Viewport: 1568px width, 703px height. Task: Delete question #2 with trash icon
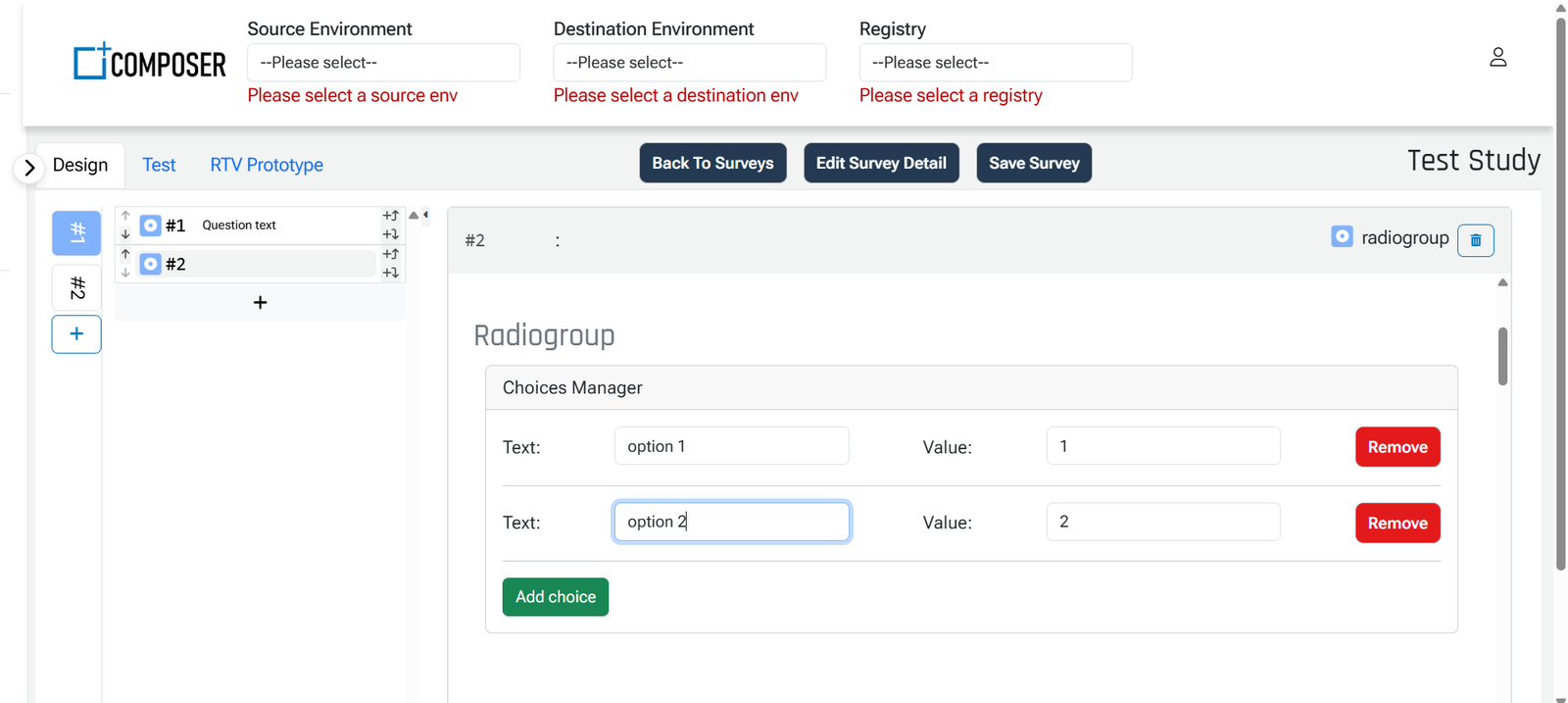click(x=1475, y=240)
